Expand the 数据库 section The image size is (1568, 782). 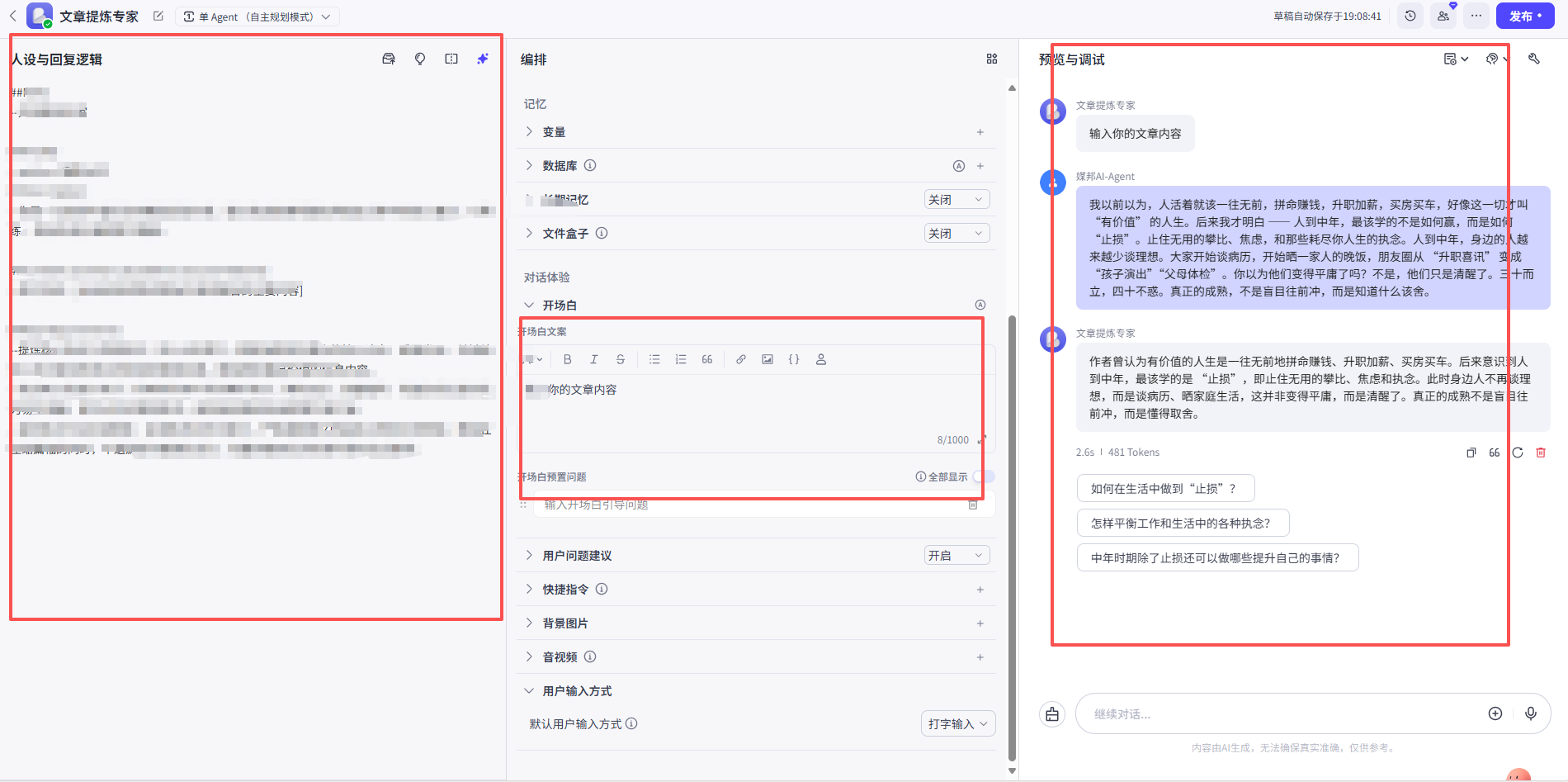click(529, 165)
